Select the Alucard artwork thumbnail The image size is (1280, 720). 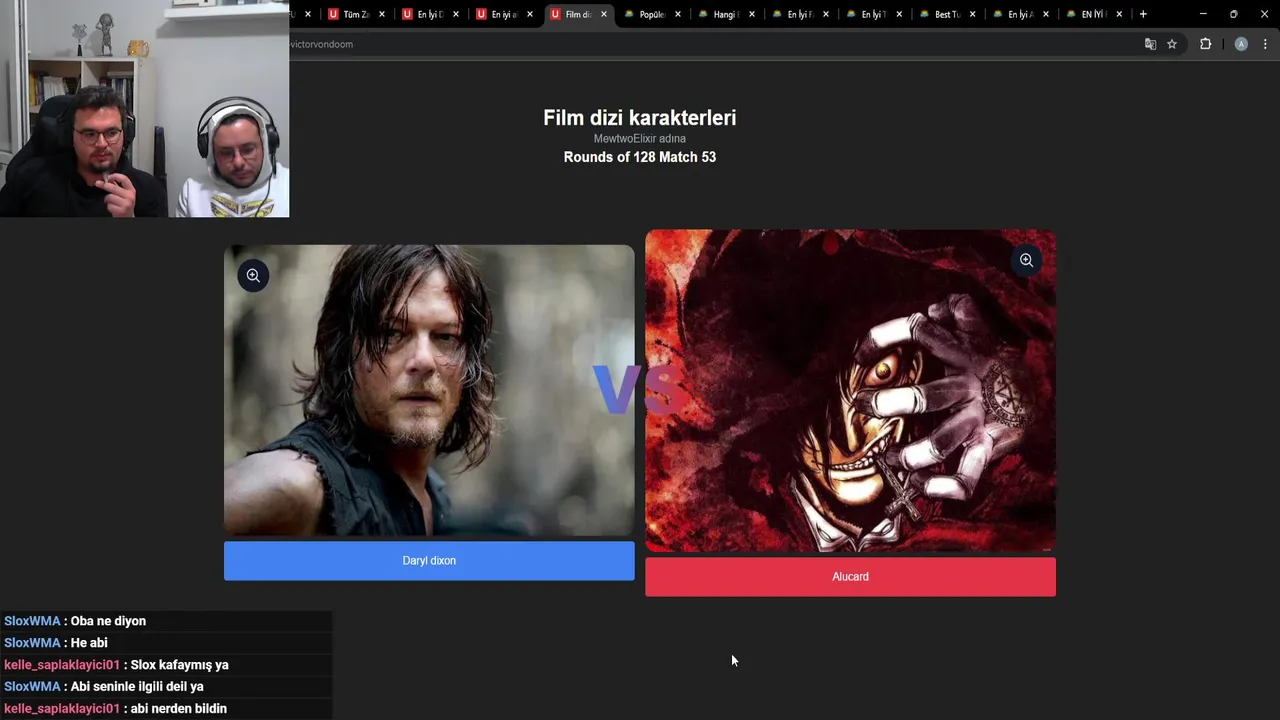click(850, 390)
